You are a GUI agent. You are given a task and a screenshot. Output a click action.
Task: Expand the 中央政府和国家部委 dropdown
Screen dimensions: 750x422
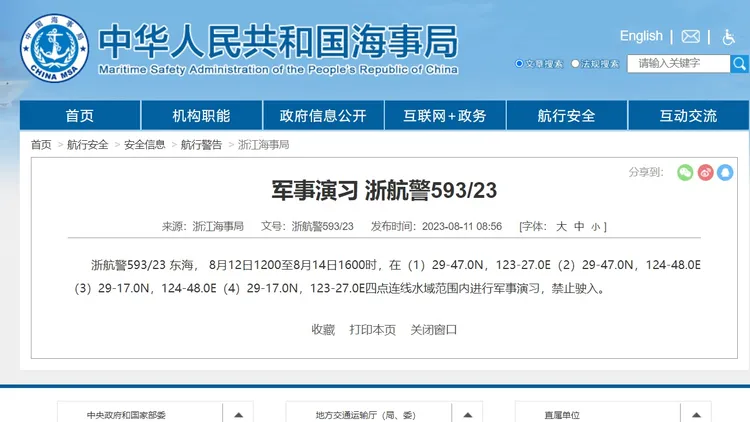(x=238, y=414)
